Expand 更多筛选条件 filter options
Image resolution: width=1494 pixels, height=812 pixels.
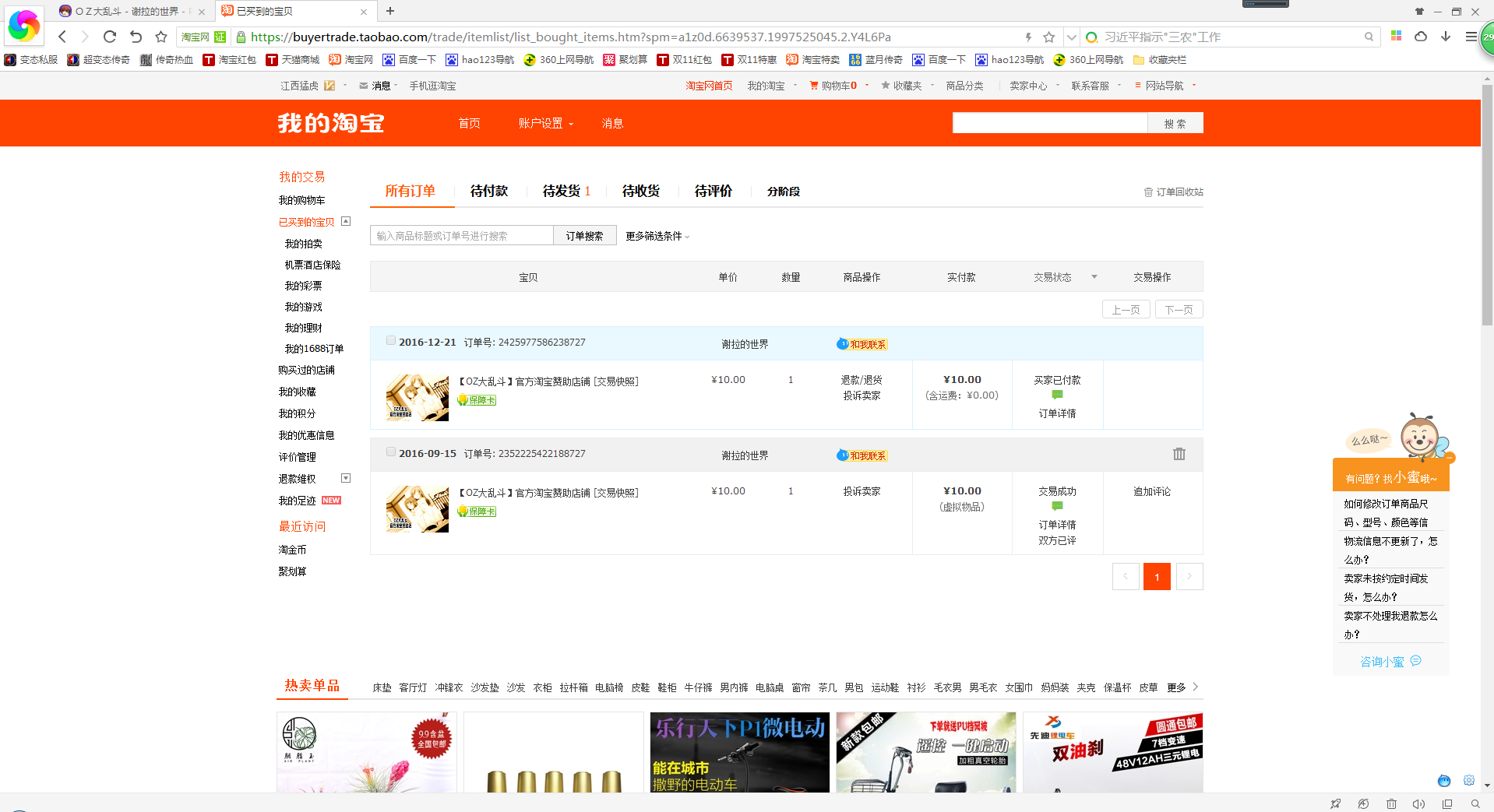tap(657, 236)
